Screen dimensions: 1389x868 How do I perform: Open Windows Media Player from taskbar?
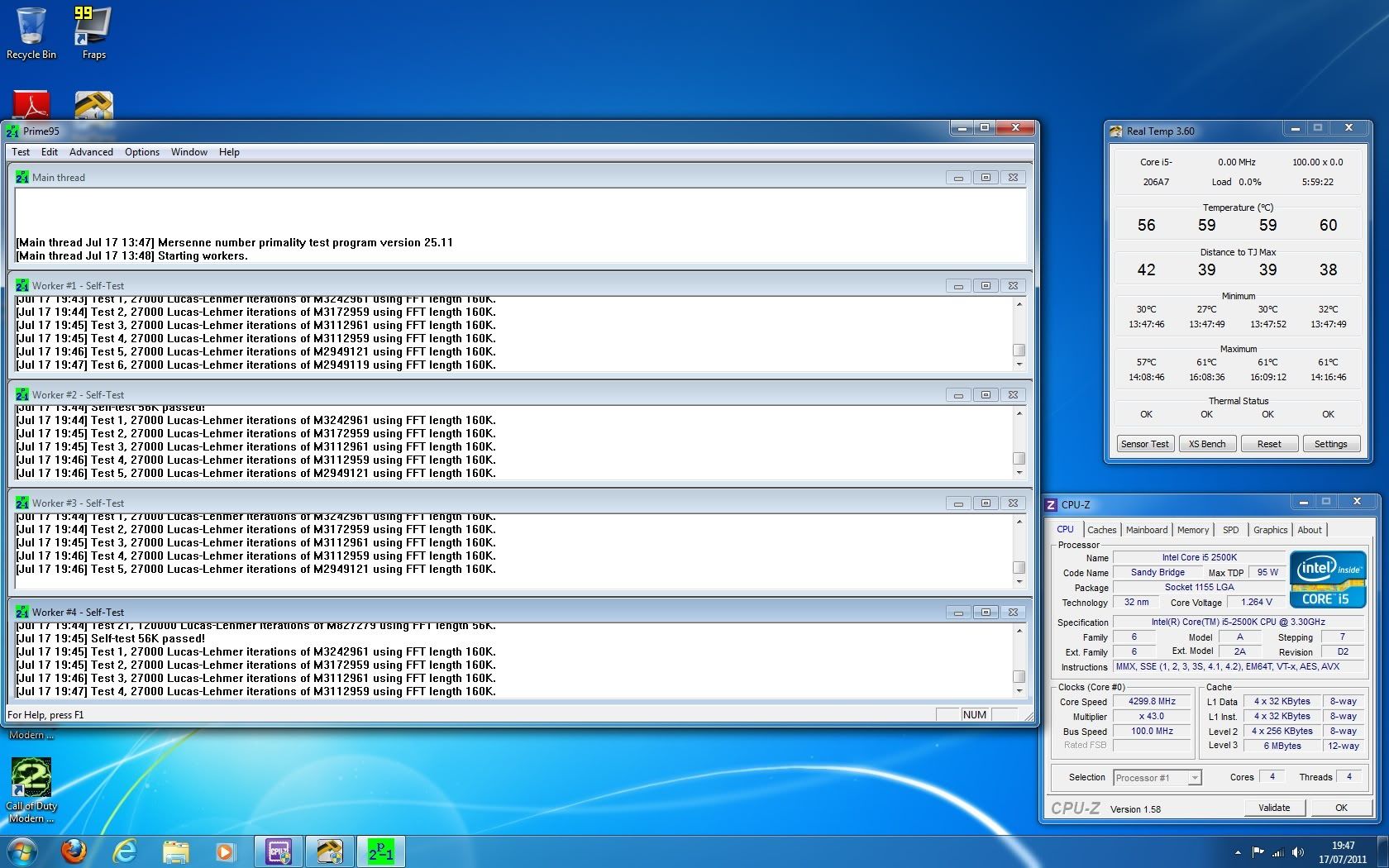(x=225, y=851)
